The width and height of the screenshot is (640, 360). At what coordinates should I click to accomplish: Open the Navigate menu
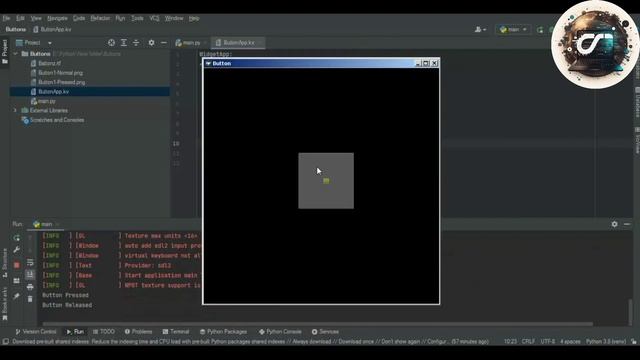click(x=57, y=18)
